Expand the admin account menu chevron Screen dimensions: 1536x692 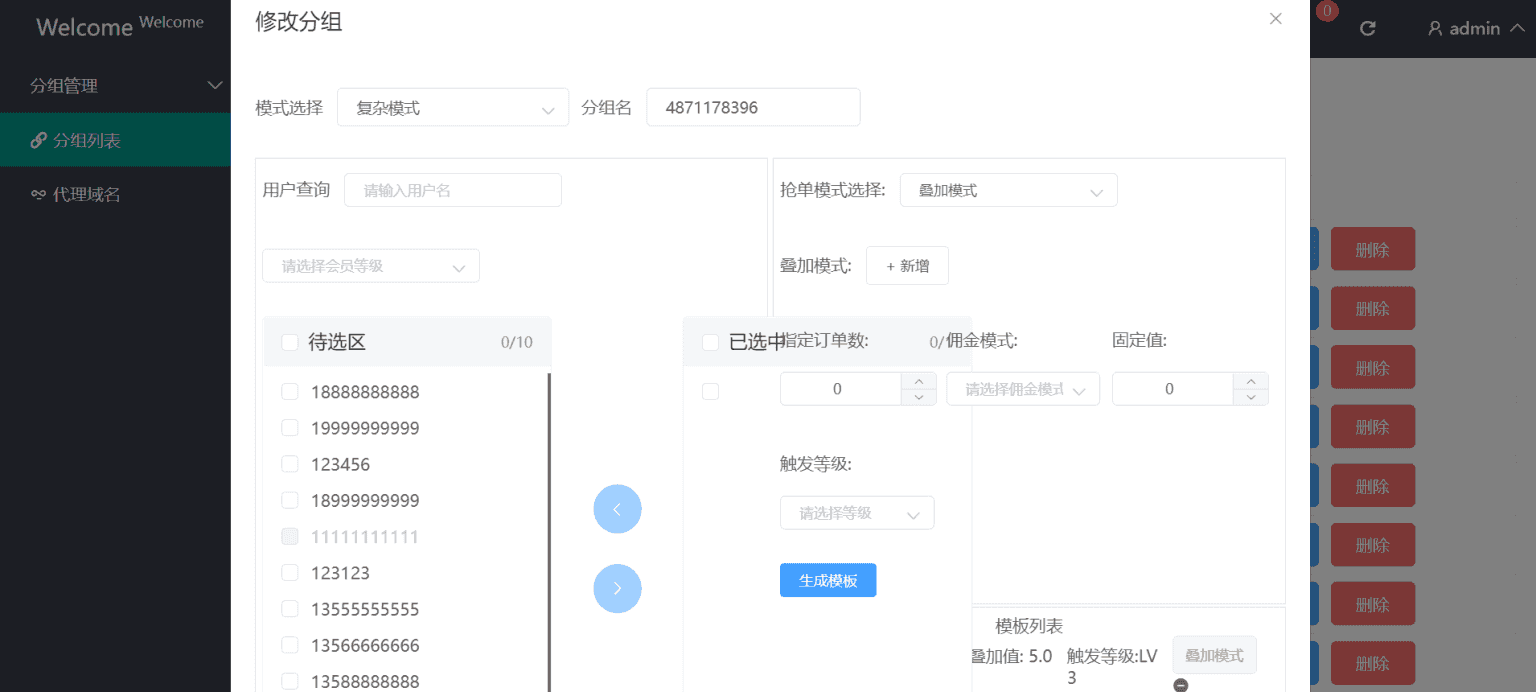click(1516, 28)
